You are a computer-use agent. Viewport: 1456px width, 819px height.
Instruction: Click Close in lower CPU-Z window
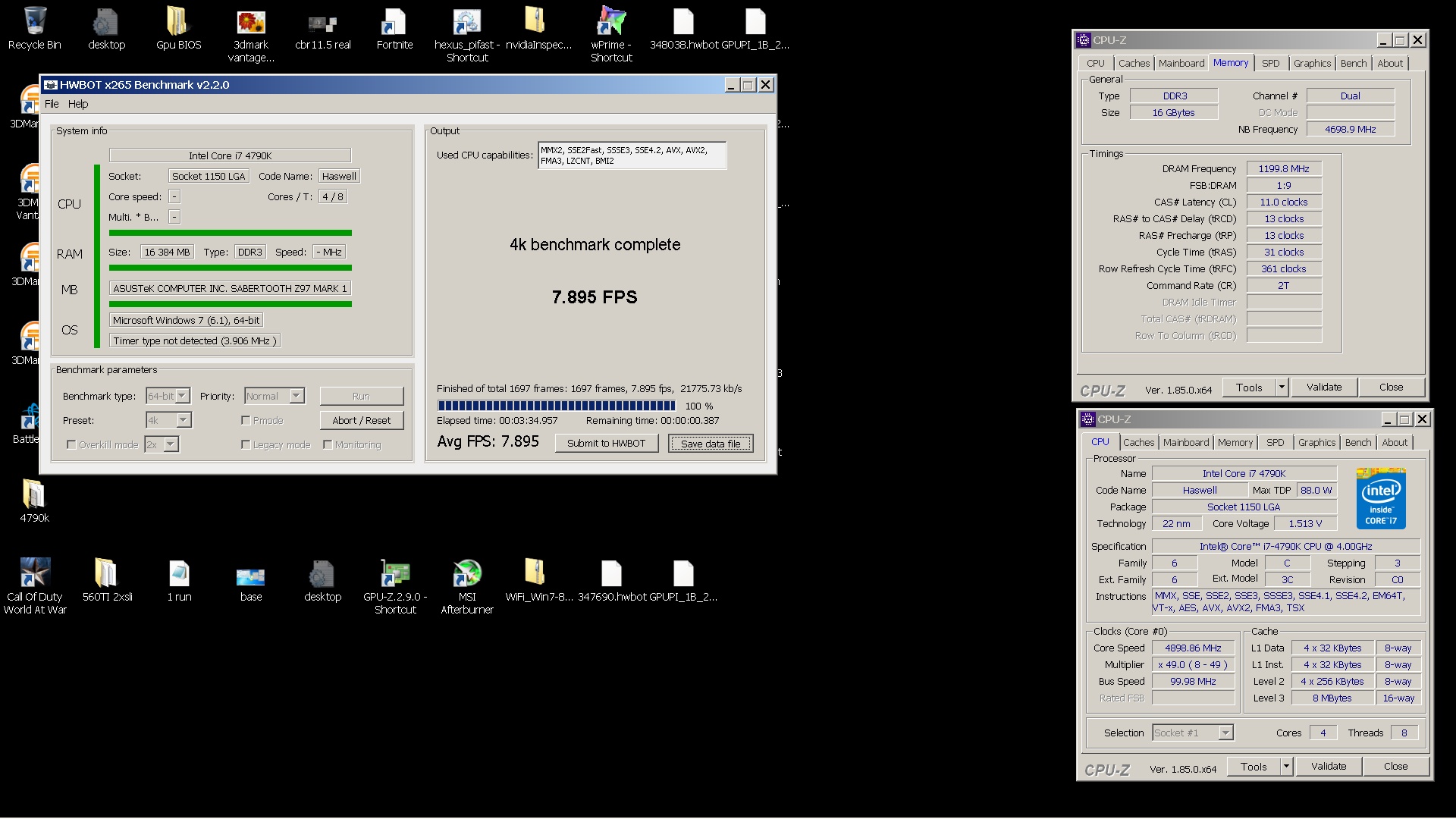pos(1395,767)
